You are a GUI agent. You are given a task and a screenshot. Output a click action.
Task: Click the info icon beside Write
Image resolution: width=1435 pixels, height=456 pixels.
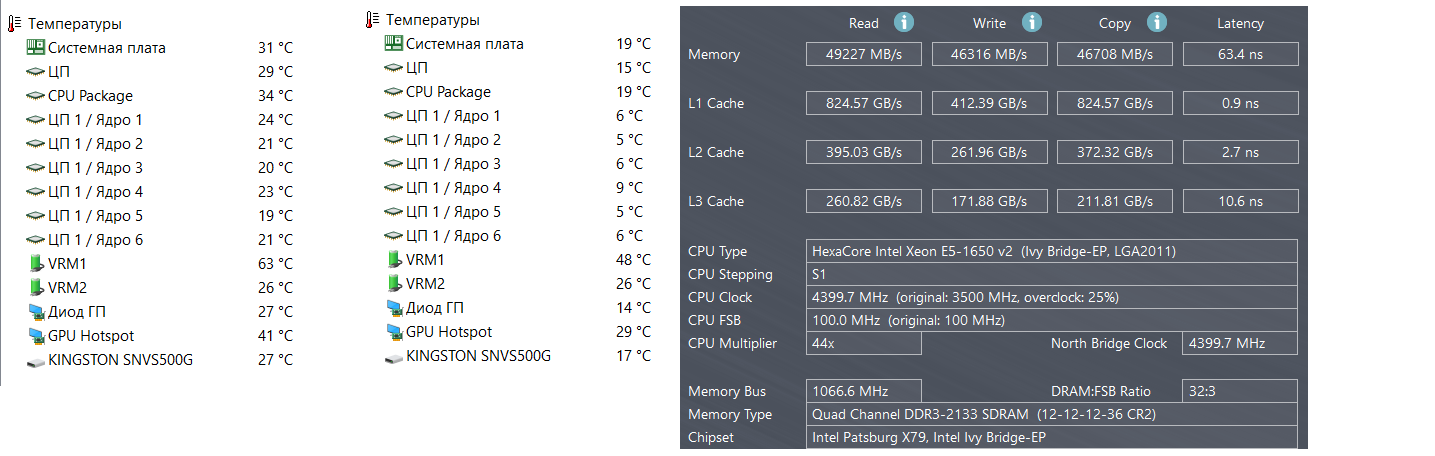click(x=1031, y=22)
